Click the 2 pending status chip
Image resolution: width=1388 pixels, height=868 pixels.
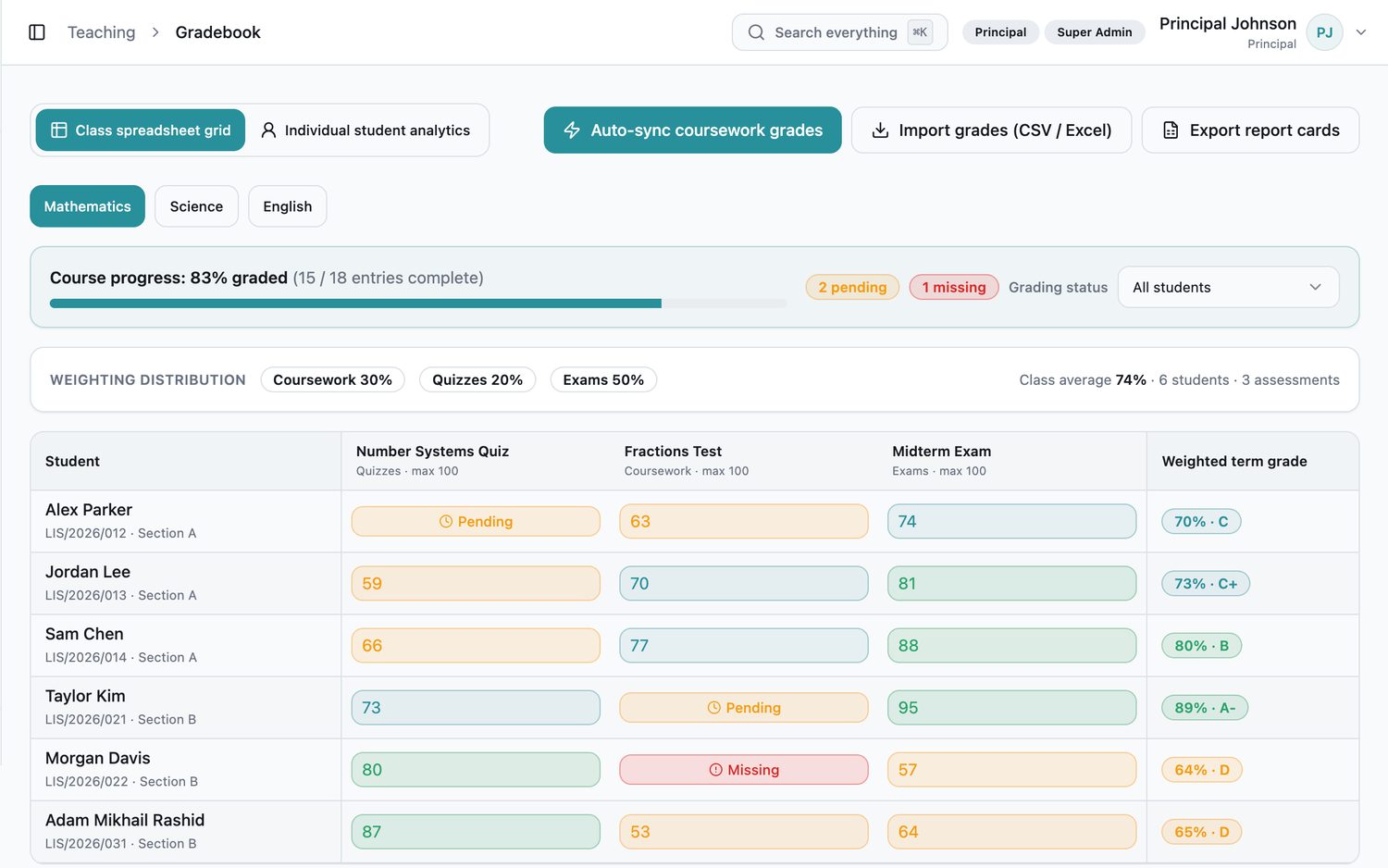coord(852,288)
